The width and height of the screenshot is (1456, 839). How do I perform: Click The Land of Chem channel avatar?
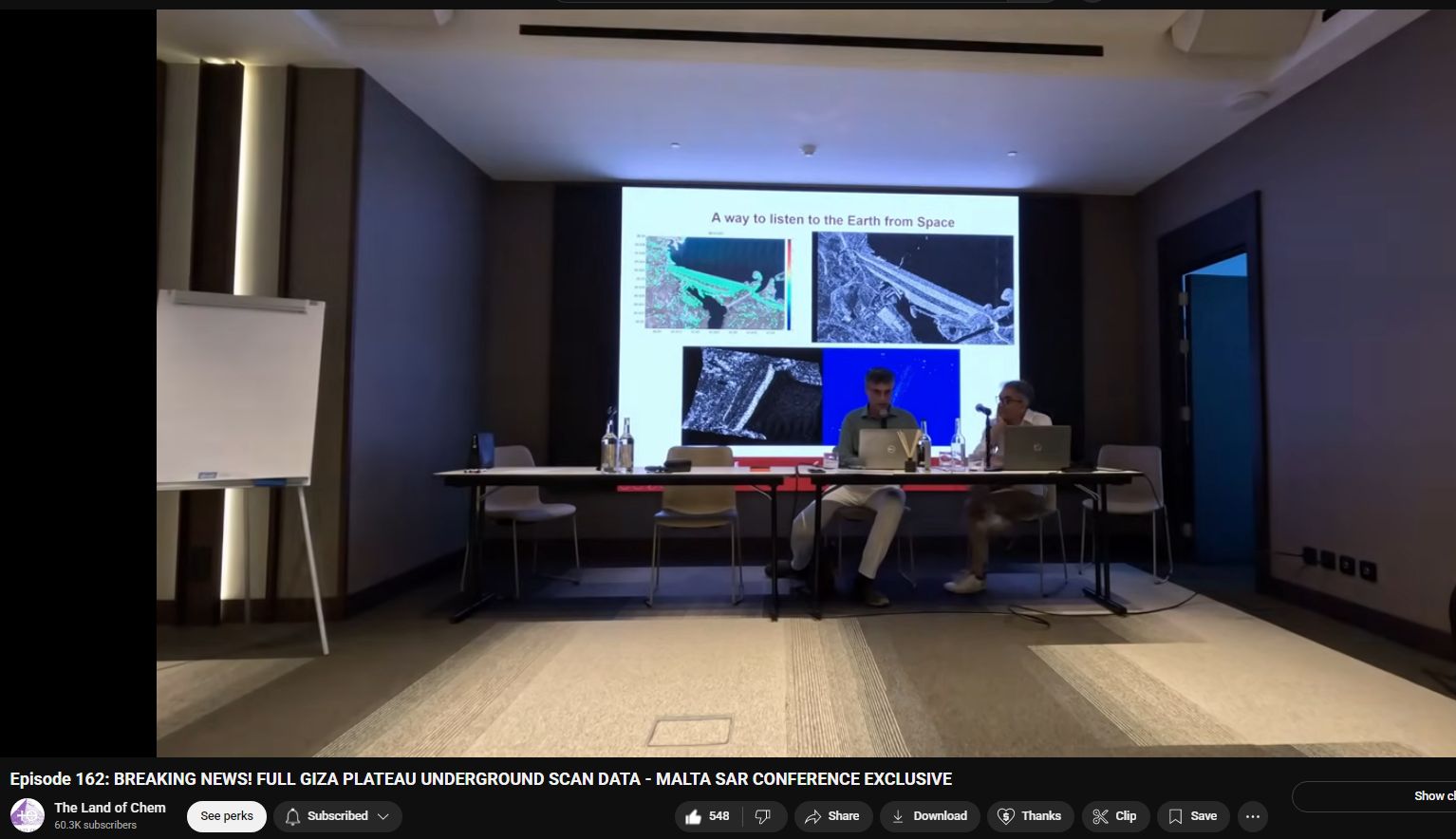coord(28,816)
